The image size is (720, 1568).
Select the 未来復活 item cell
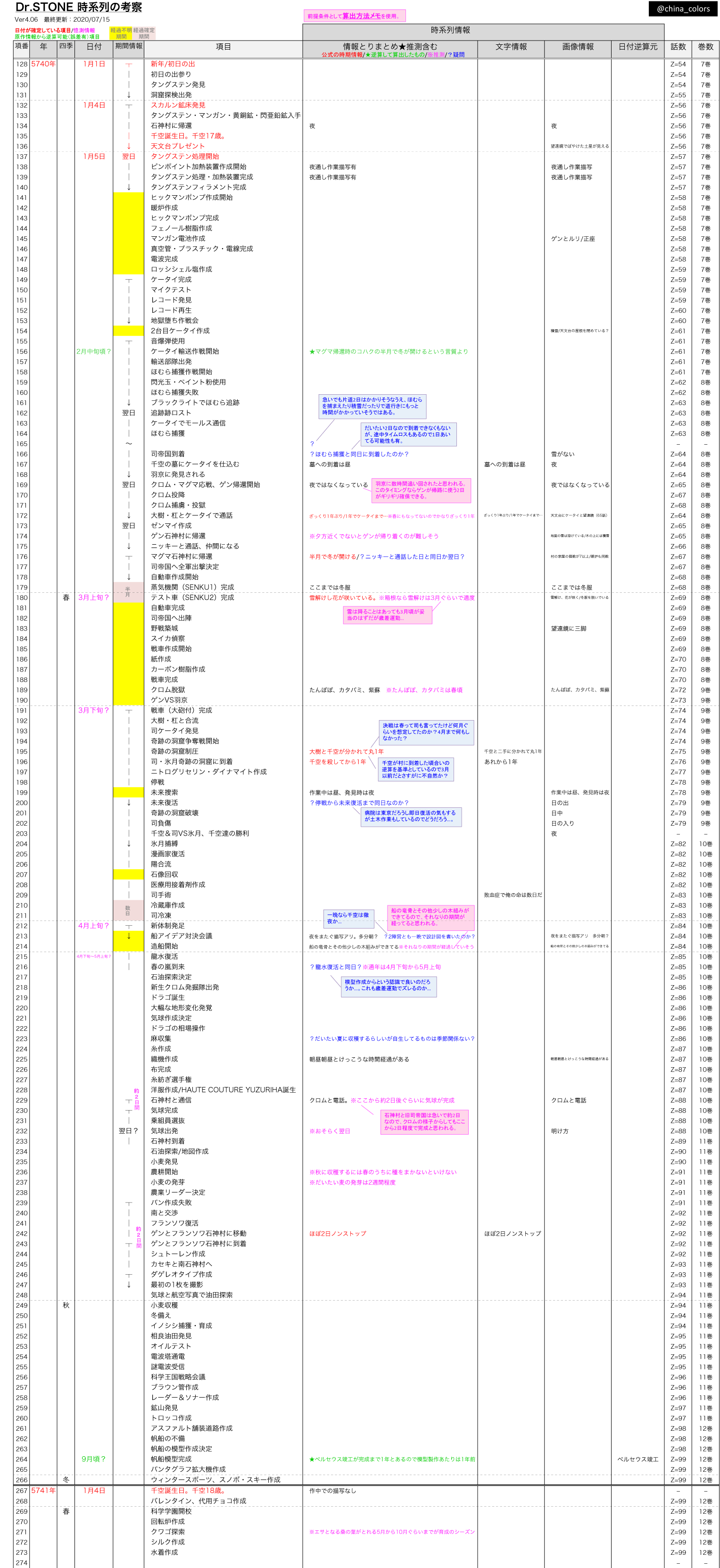[165, 803]
